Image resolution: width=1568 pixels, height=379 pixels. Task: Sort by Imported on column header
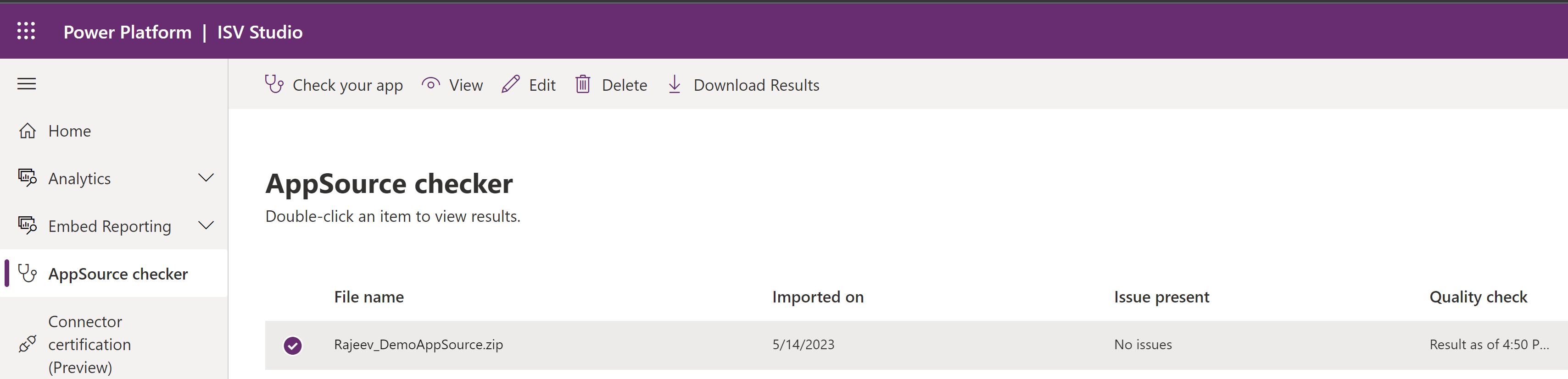(x=817, y=297)
